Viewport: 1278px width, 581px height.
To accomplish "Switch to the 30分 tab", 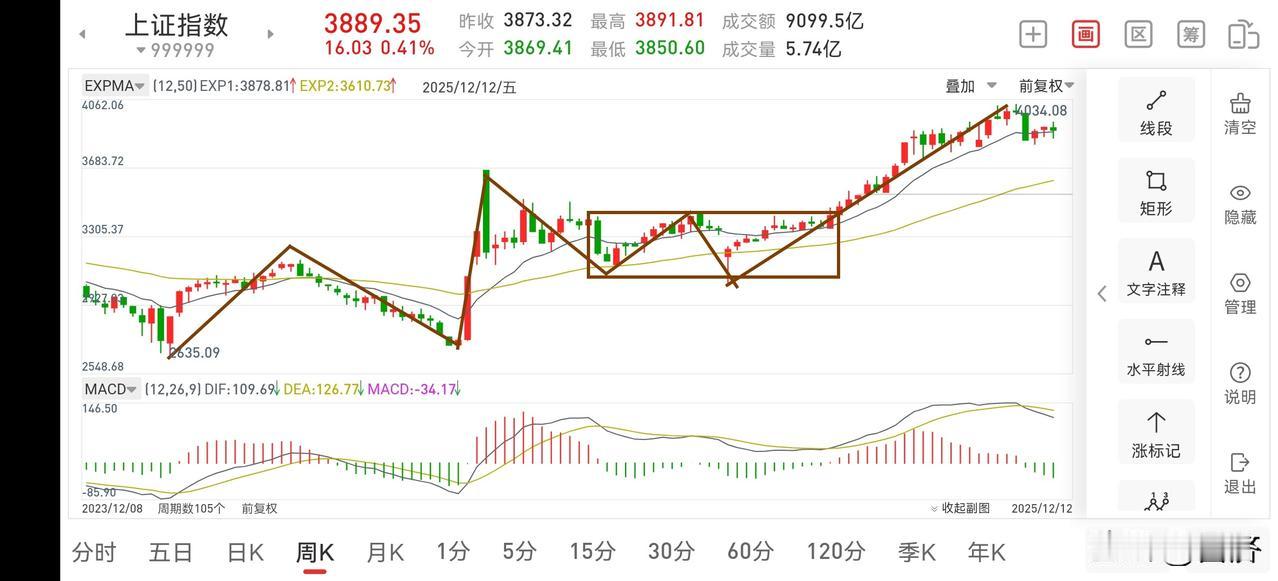I will (x=671, y=551).
